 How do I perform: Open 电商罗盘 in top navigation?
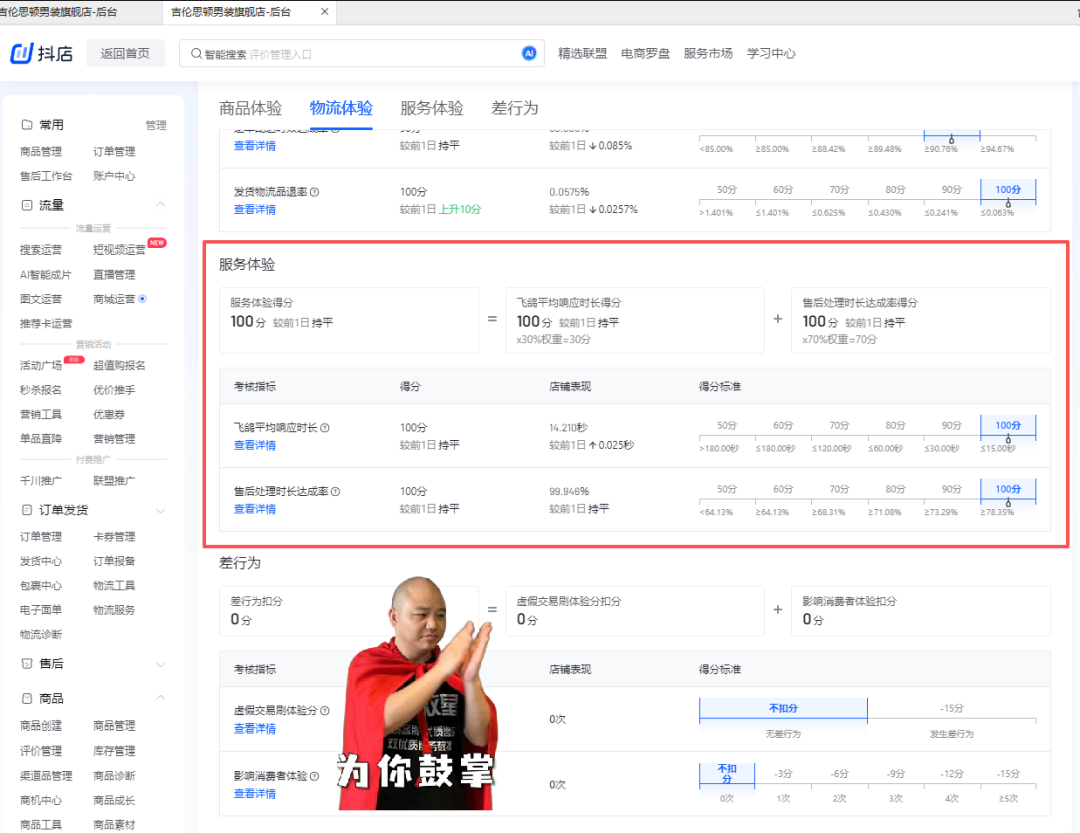click(645, 54)
